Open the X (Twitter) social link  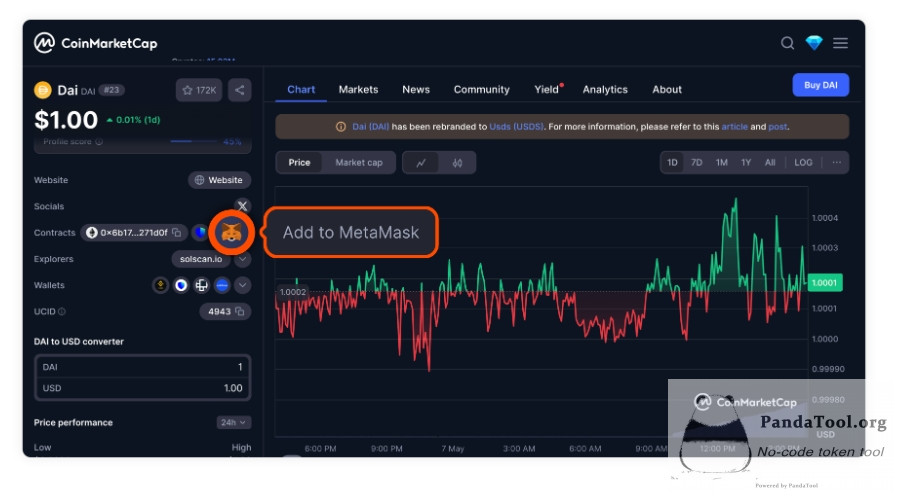[243, 206]
